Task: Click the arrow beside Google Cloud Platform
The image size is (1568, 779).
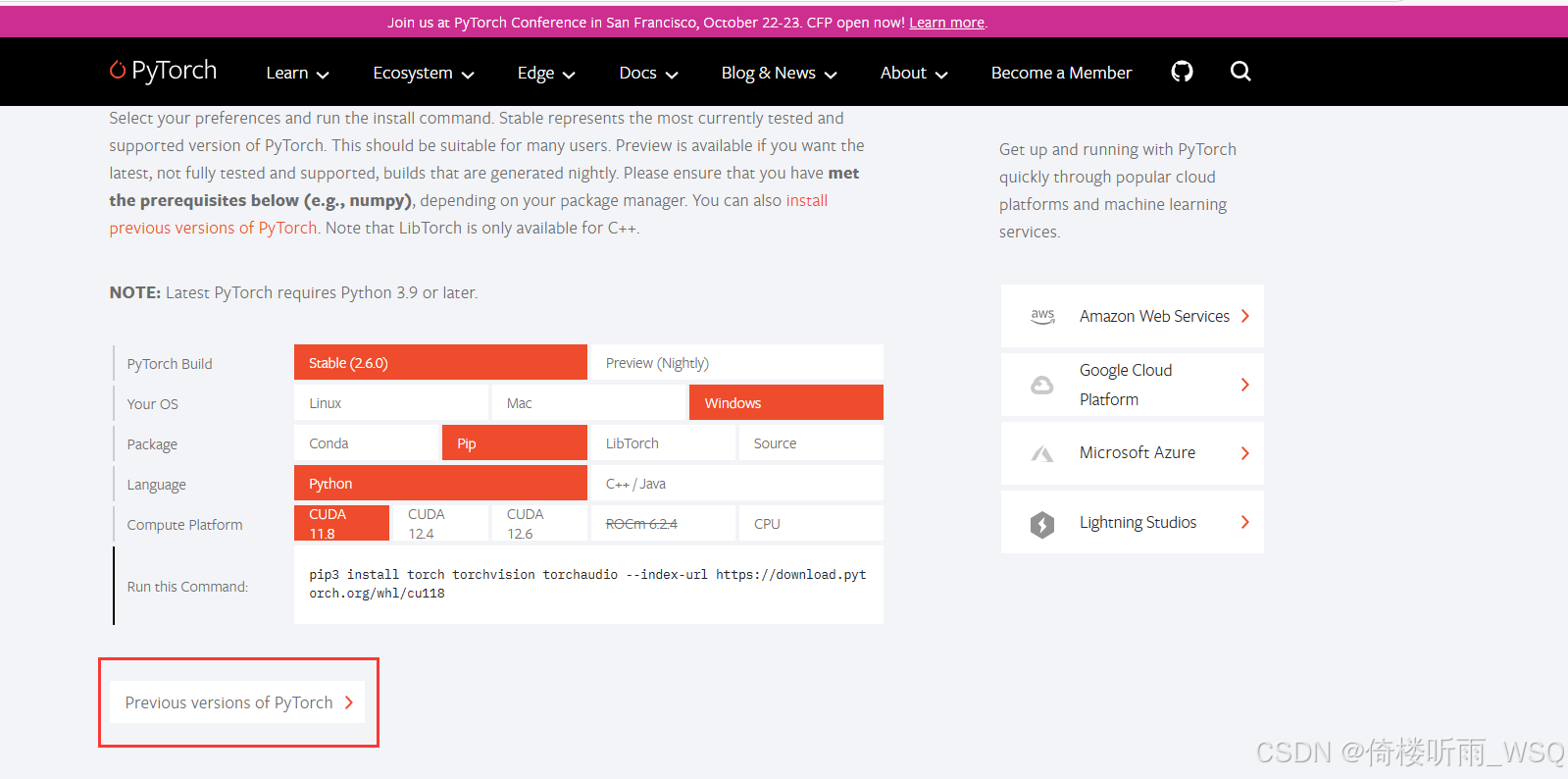Action: point(1245,385)
